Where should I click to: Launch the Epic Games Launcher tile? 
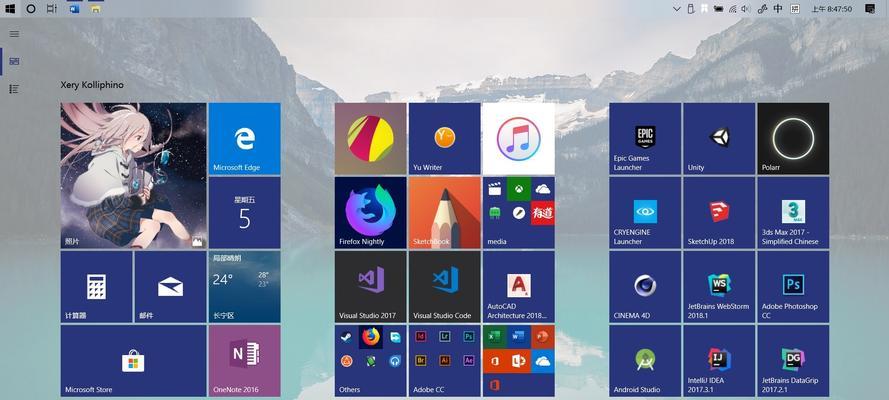pyautogui.click(x=645, y=138)
